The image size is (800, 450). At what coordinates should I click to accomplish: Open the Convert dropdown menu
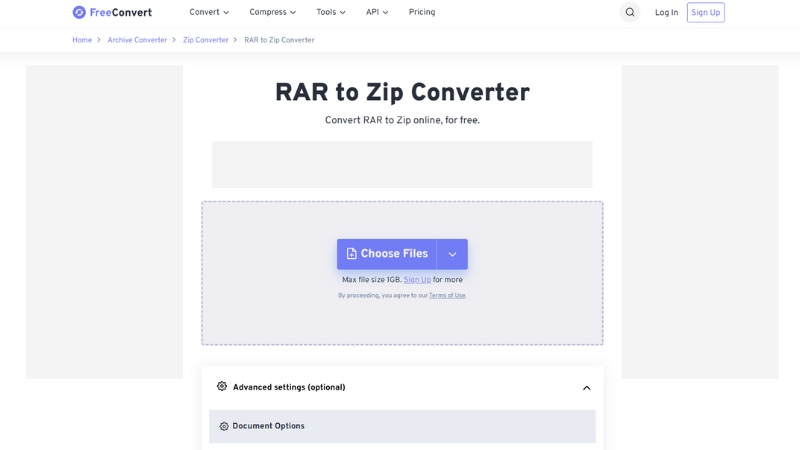tap(209, 13)
